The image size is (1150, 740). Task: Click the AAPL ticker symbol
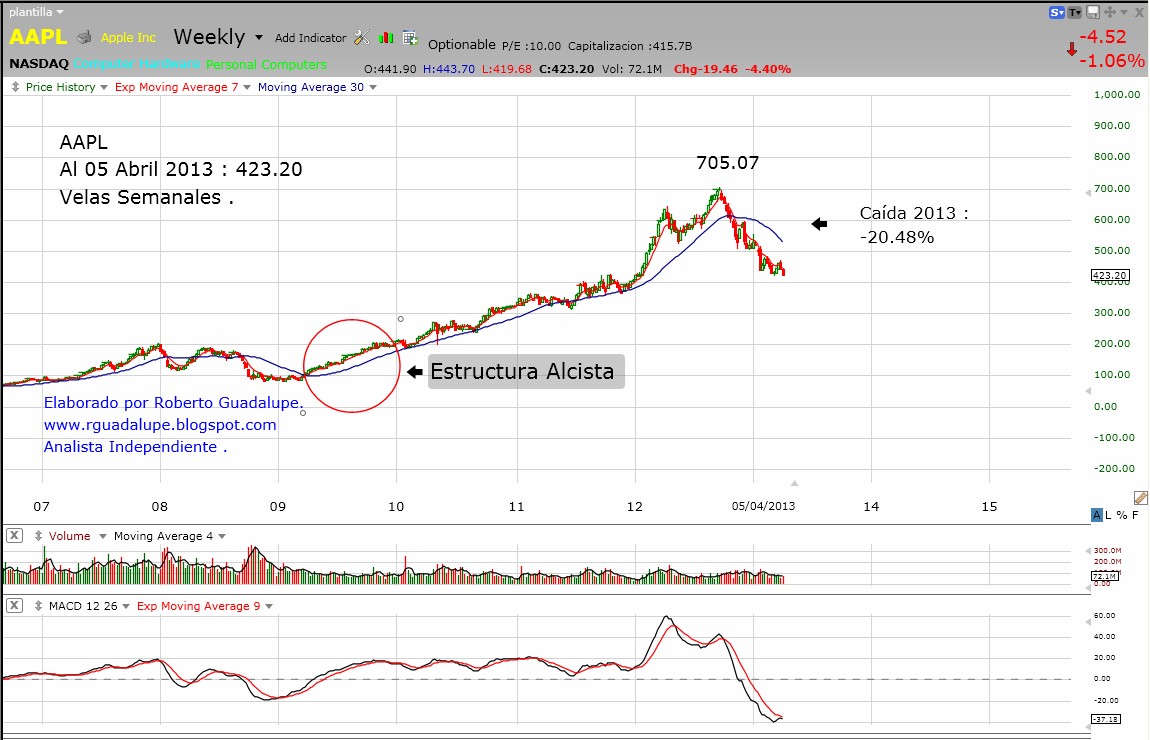[38, 36]
